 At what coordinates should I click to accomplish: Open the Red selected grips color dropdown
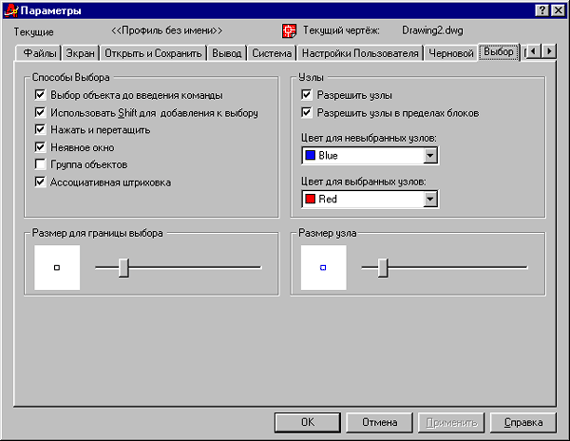(430, 199)
